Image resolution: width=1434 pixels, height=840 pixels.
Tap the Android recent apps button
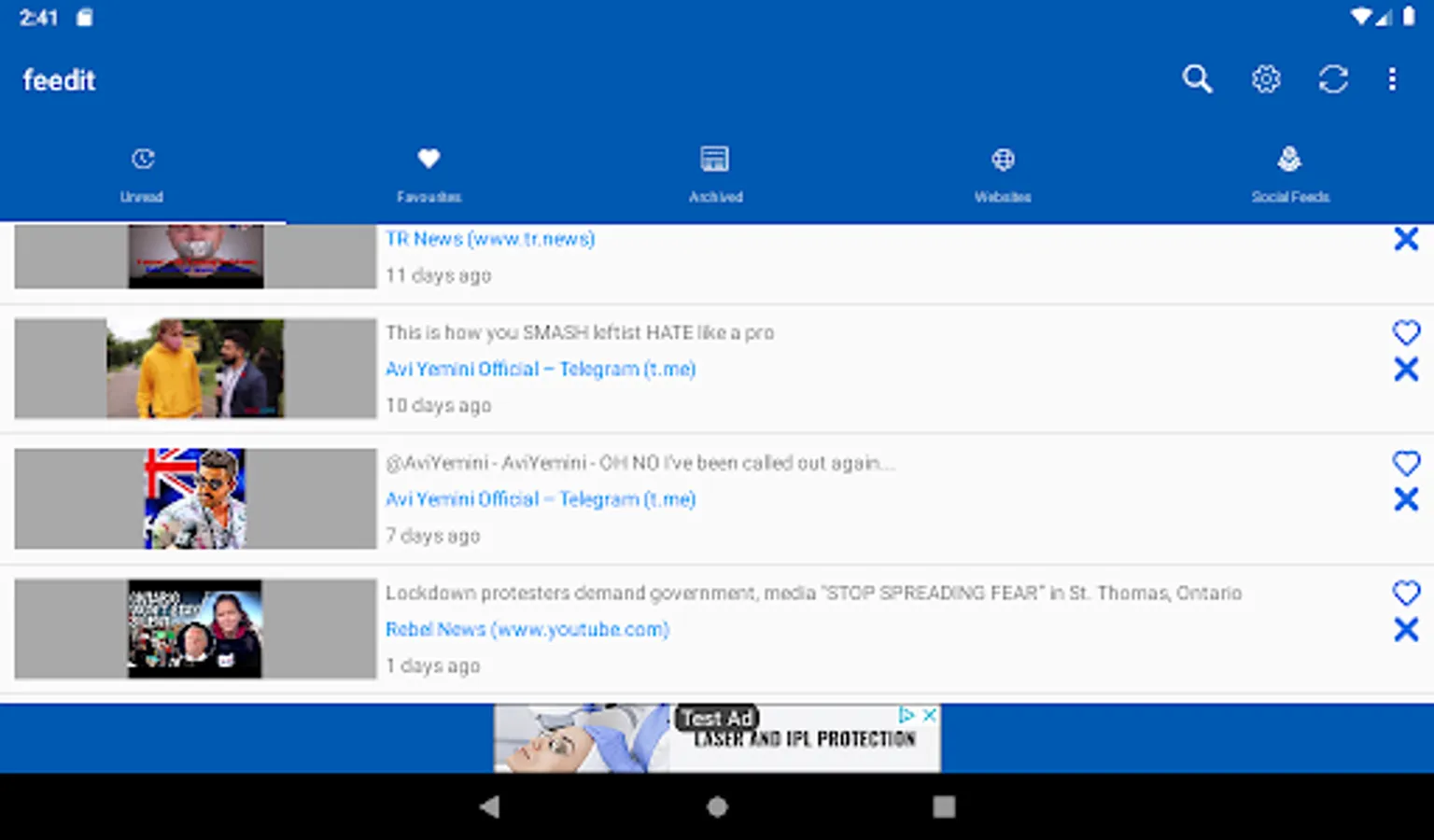click(x=944, y=806)
